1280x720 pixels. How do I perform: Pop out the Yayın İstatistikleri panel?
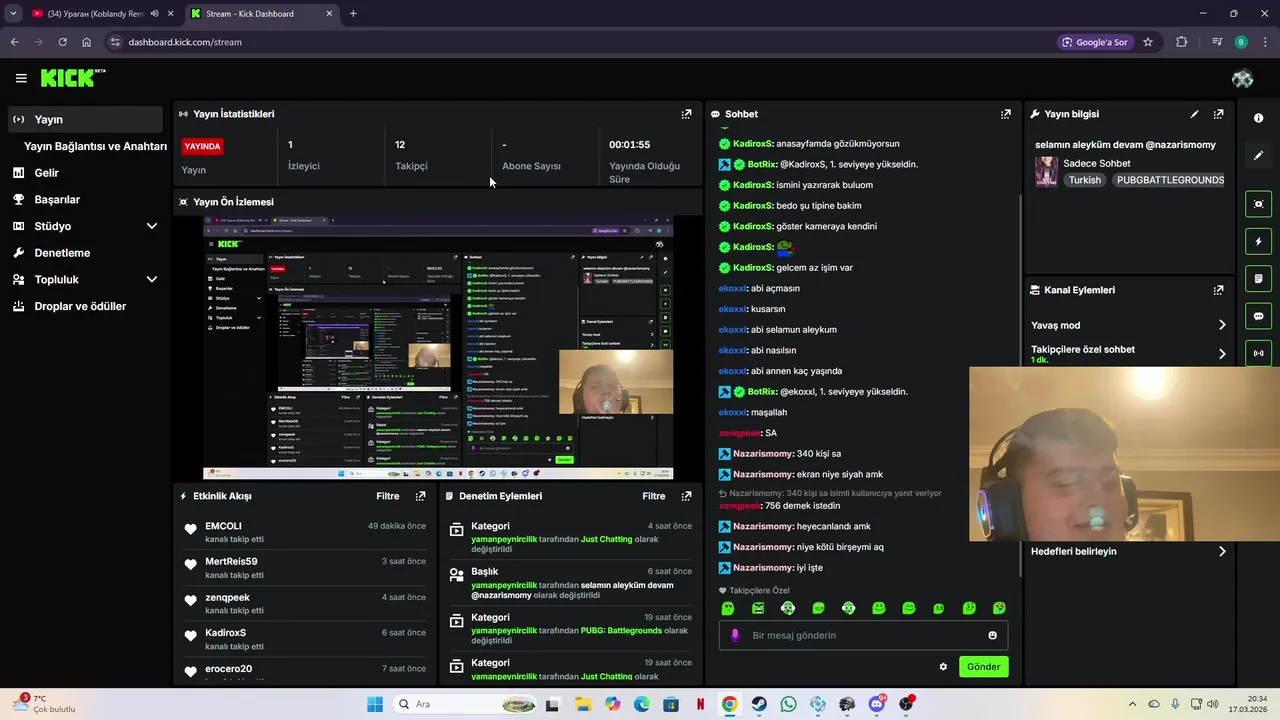click(x=686, y=114)
